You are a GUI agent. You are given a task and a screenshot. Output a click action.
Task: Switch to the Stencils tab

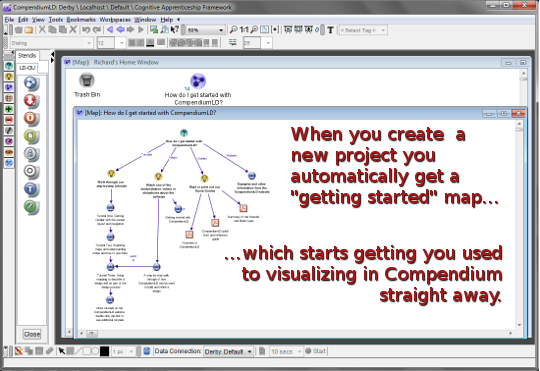click(x=27, y=55)
